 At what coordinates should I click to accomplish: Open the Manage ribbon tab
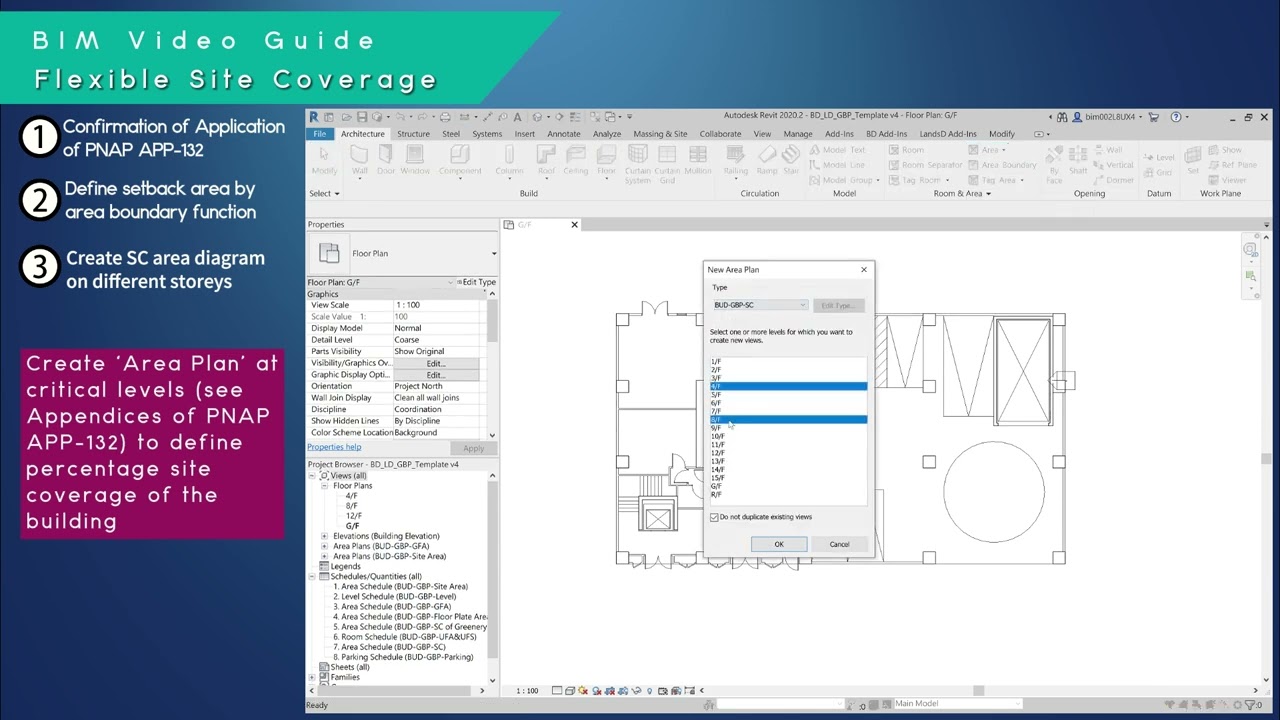[798, 134]
